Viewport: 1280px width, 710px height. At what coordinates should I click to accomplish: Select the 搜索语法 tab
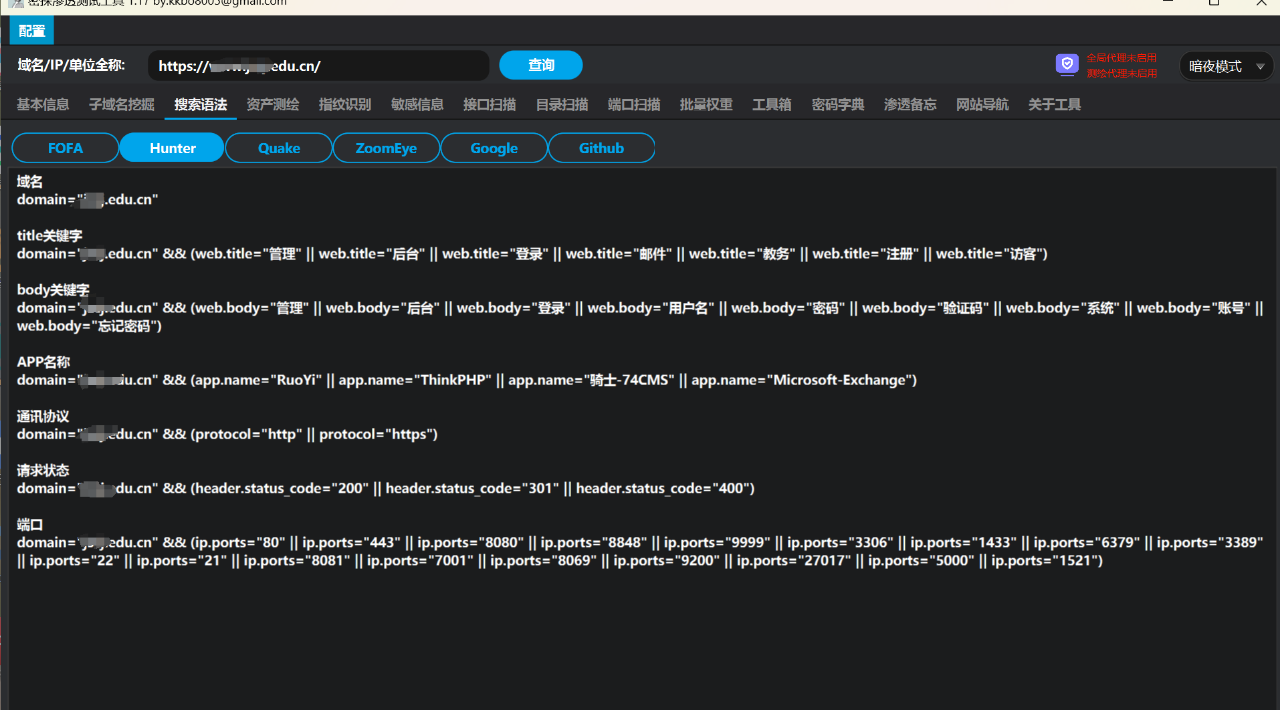tap(201, 105)
